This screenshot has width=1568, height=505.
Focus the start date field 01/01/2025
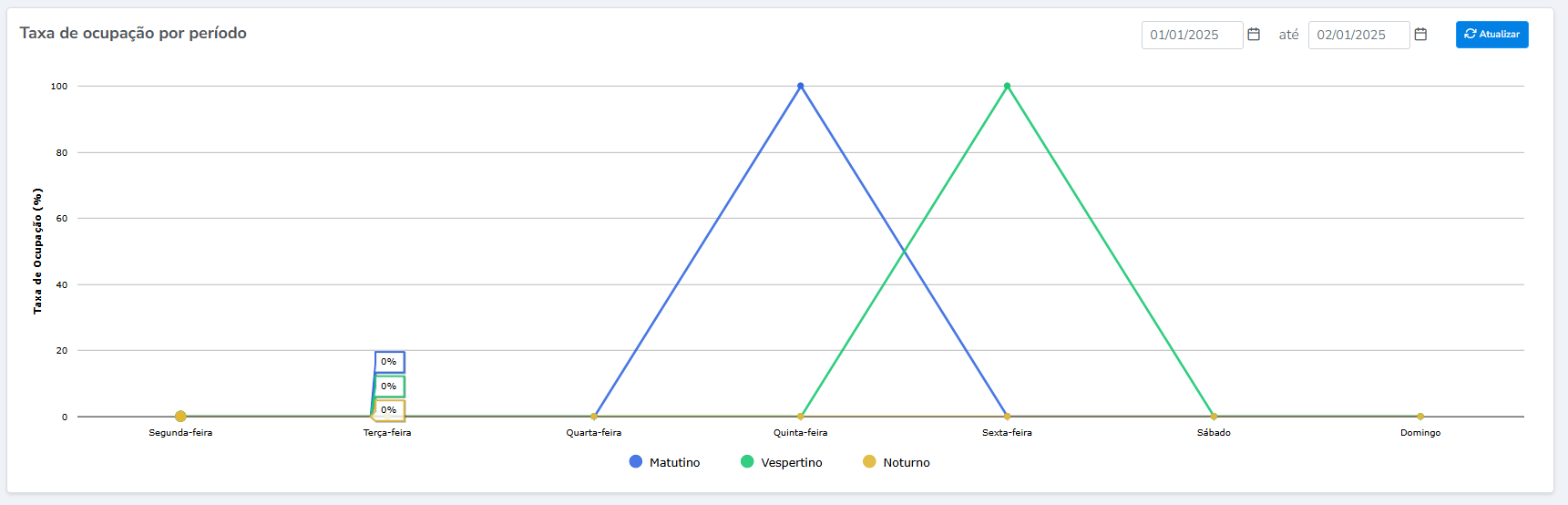[x=1191, y=35]
